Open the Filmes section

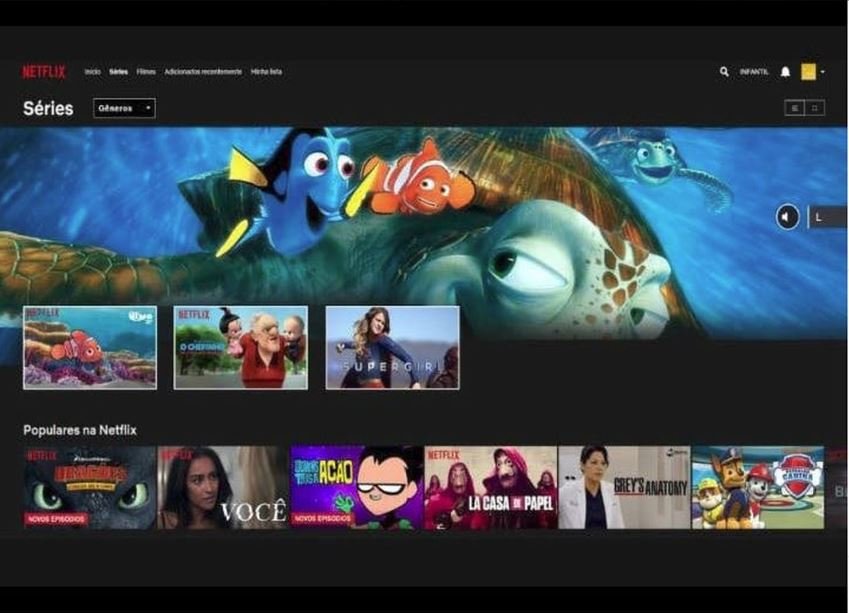tap(146, 71)
